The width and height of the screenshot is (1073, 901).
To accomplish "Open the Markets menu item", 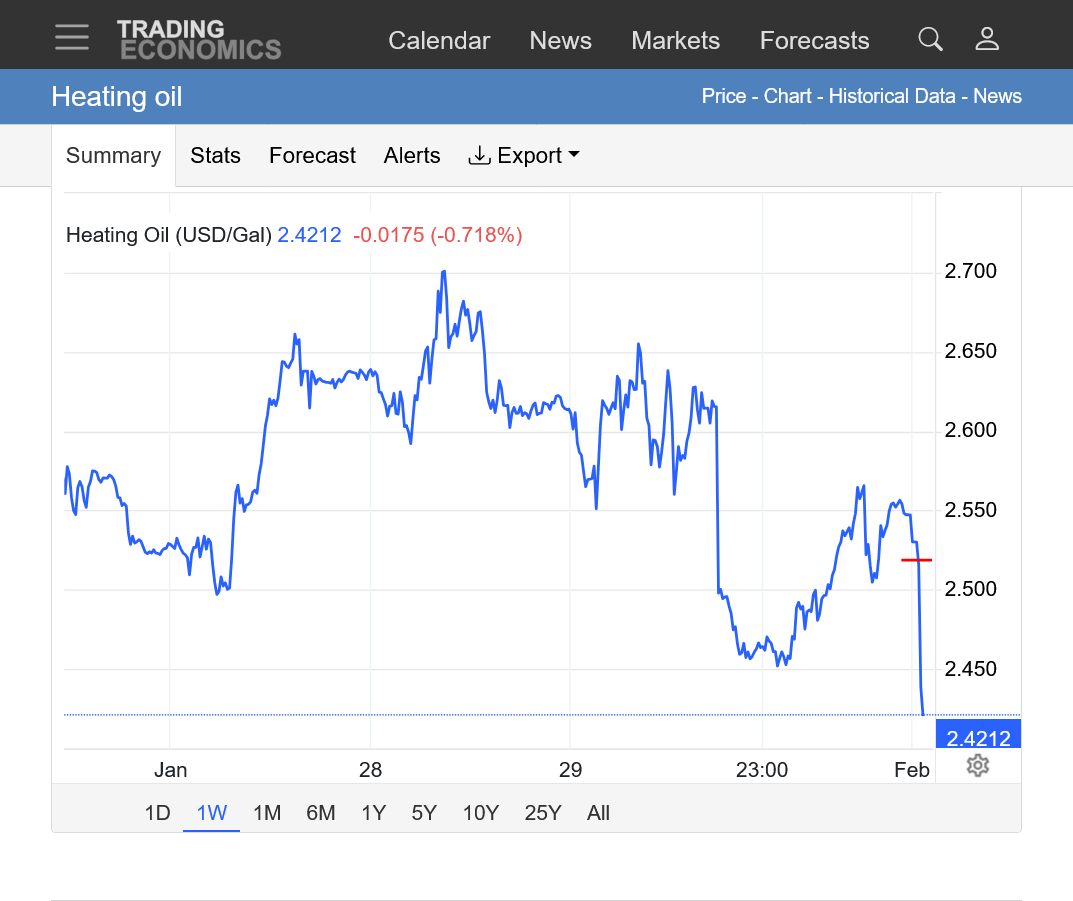I will click(675, 41).
